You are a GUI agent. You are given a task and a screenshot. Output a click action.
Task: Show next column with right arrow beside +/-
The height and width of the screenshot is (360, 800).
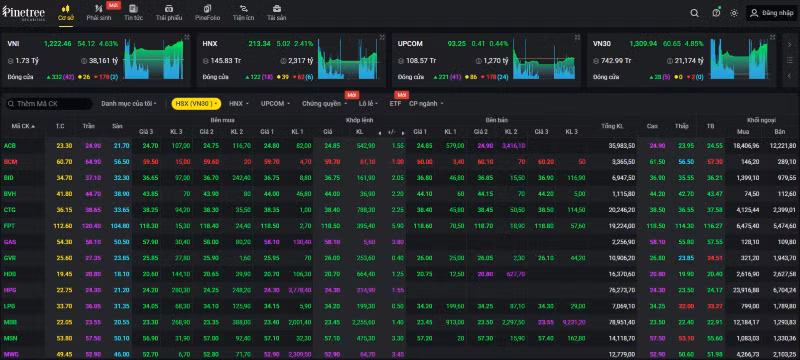click(x=403, y=133)
